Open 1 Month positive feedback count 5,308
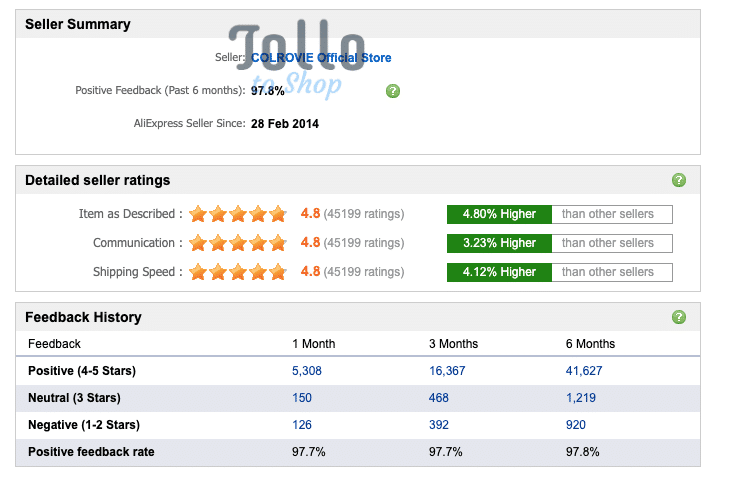730x495 pixels. [x=307, y=371]
